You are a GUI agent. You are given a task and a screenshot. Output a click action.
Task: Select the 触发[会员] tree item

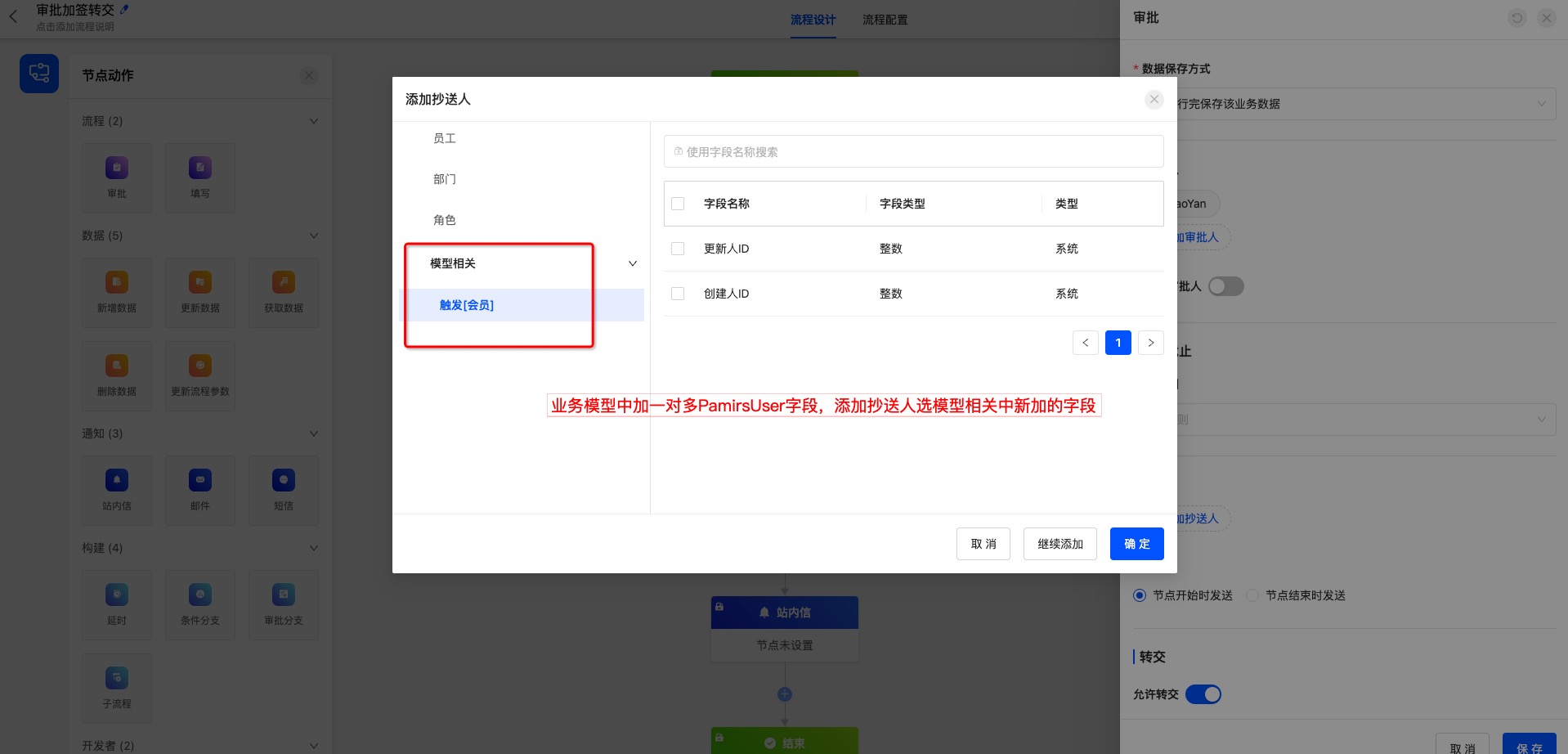tap(522, 305)
